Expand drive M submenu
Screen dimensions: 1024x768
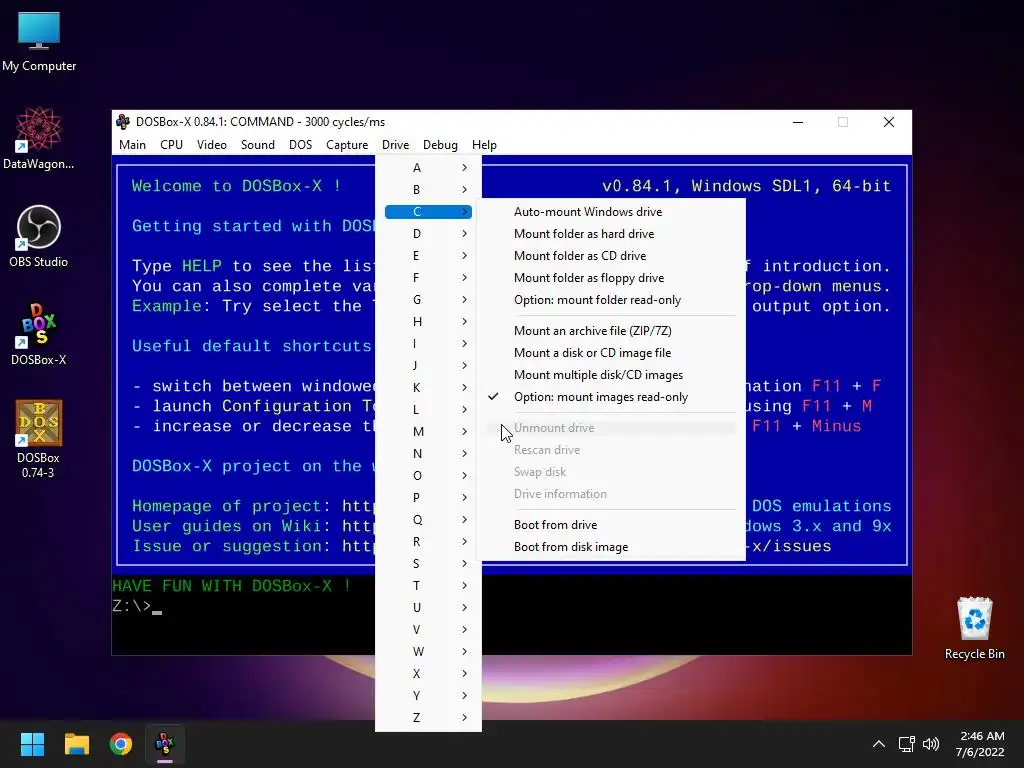coord(428,432)
